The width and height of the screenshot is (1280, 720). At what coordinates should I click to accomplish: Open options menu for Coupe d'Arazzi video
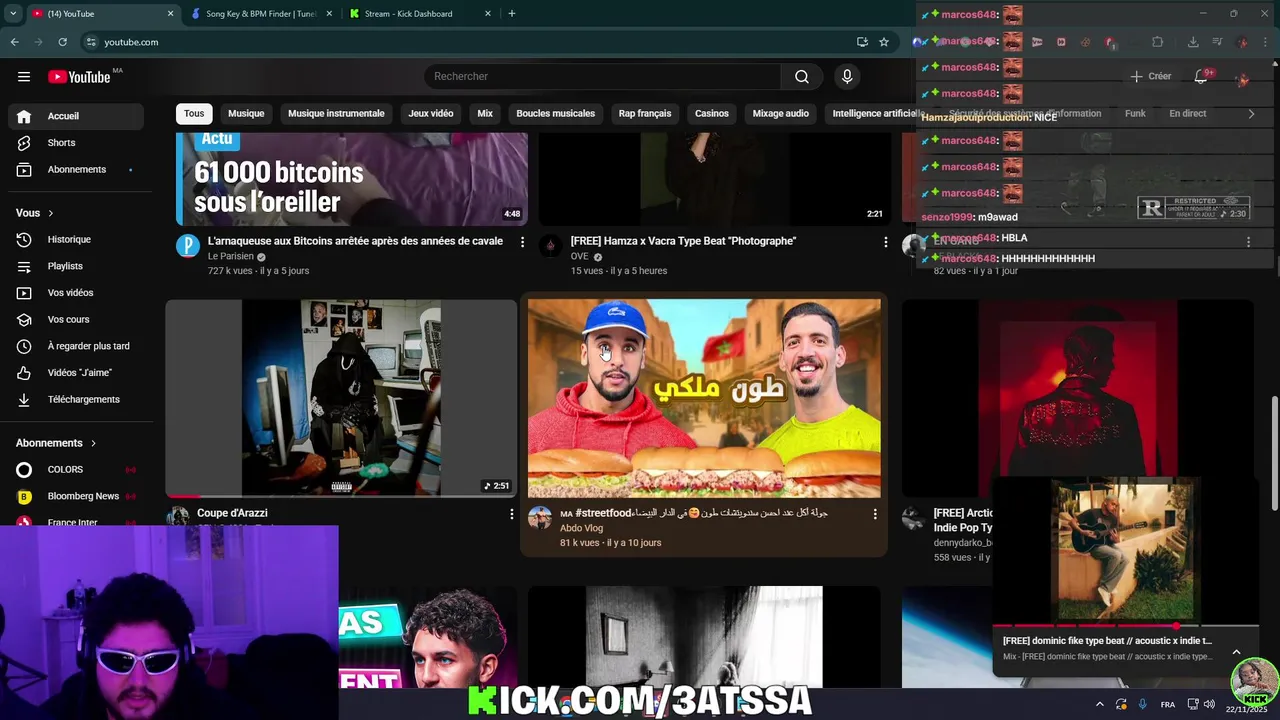(x=512, y=514)
